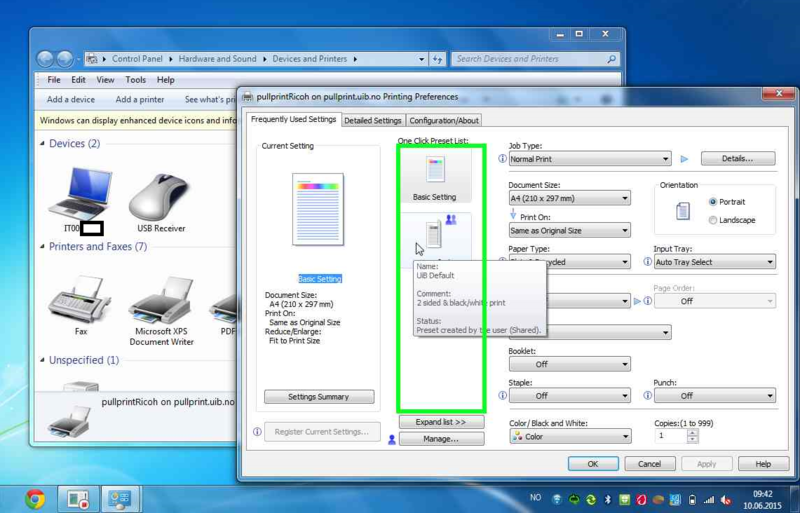This screenshot has width=800, height=513.
Task: Select the Basic Setting preset icon
Action: tap(435, 169)
